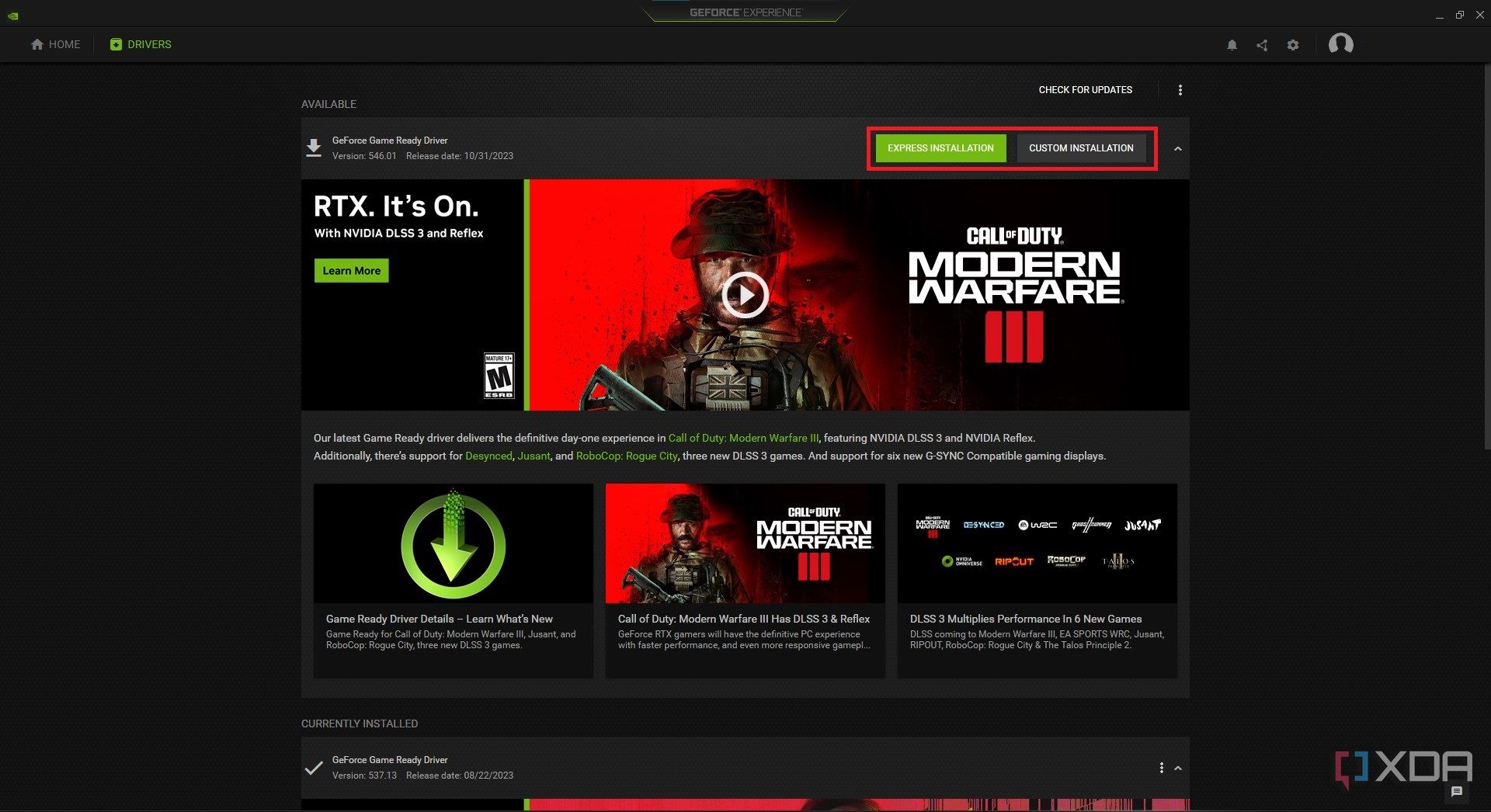Open the Jusant link
The image size is (1491, 812).
coord(533,456)
